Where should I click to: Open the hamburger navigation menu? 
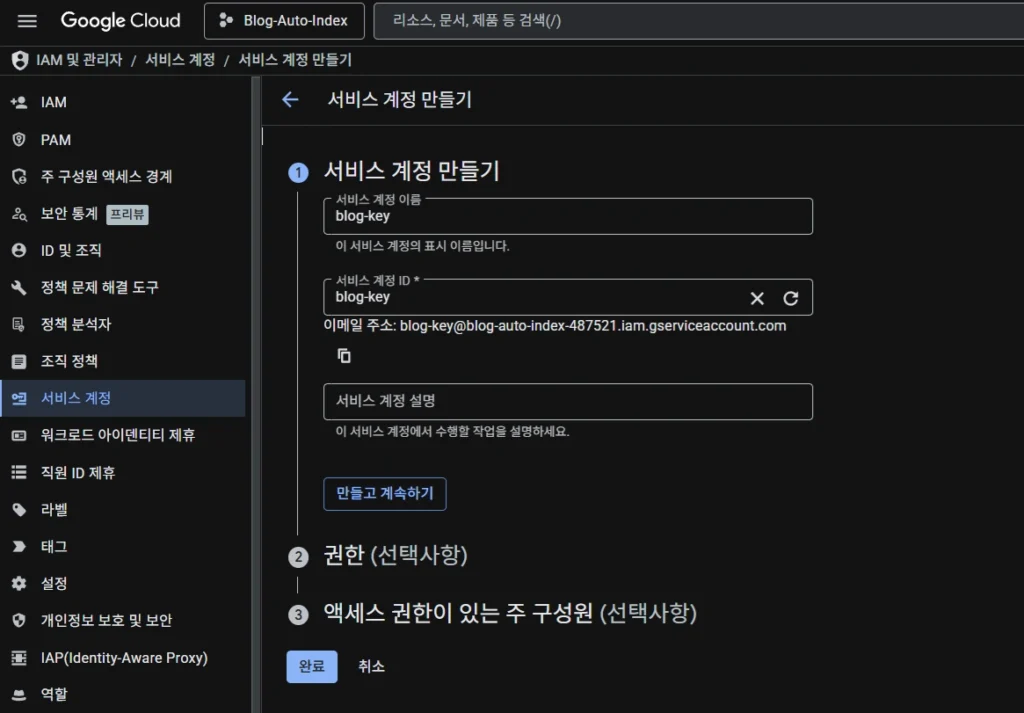click(x=27, y=21)
